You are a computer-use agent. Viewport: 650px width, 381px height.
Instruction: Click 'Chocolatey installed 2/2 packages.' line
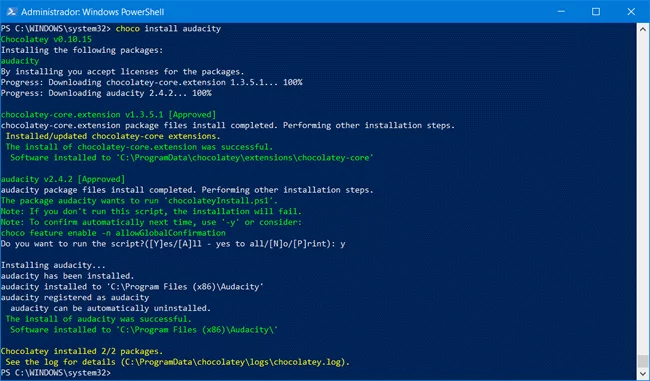(82, 352)
